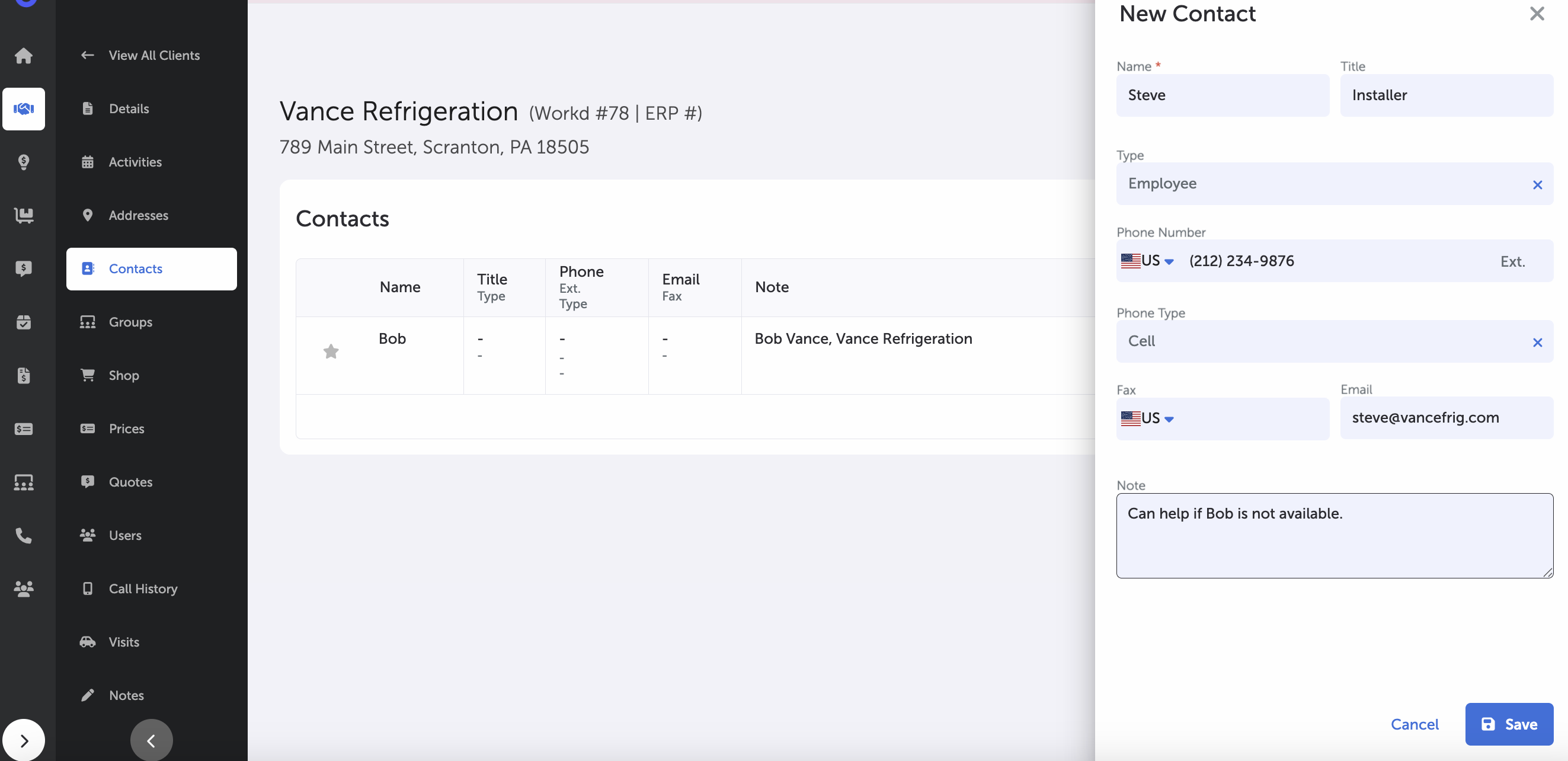This screenshot has height=761, width=1568.
Task: Open the calendar check icon in rail
Action: click(23, 322)
